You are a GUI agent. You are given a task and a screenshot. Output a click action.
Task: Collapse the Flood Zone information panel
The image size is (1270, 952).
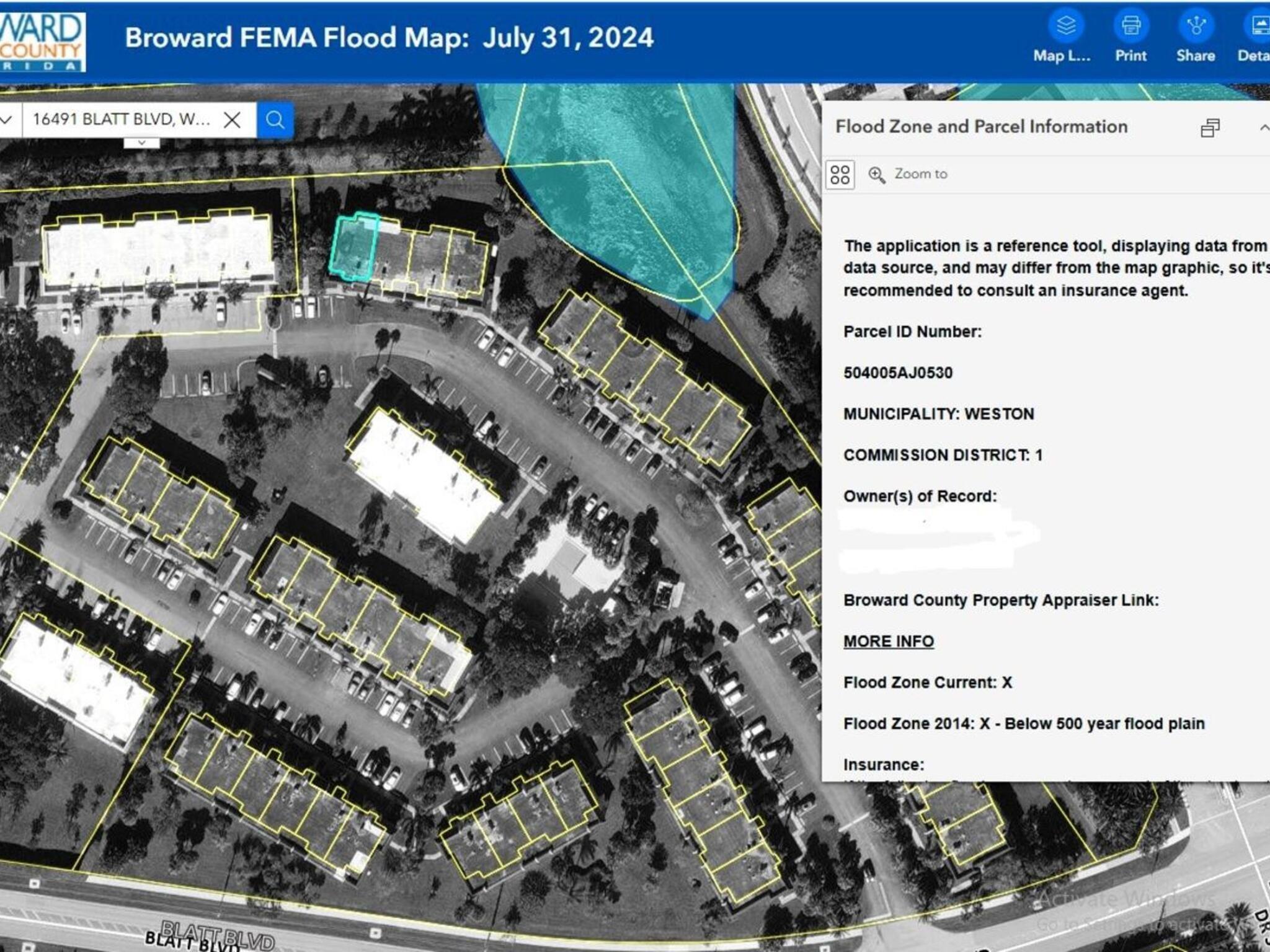tap(1263, 128)
